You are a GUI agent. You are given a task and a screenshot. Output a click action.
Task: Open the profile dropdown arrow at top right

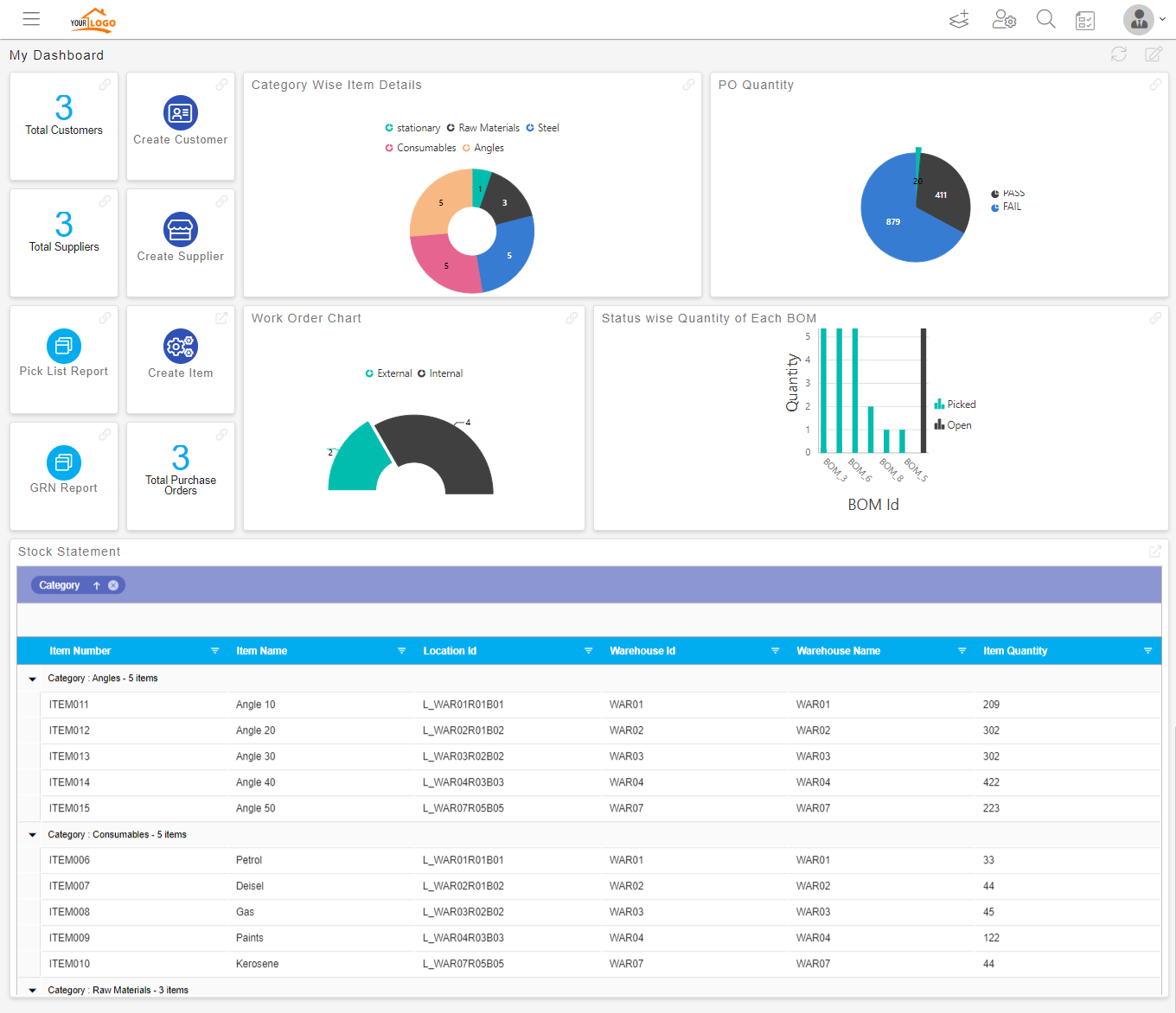(1161, 18)
